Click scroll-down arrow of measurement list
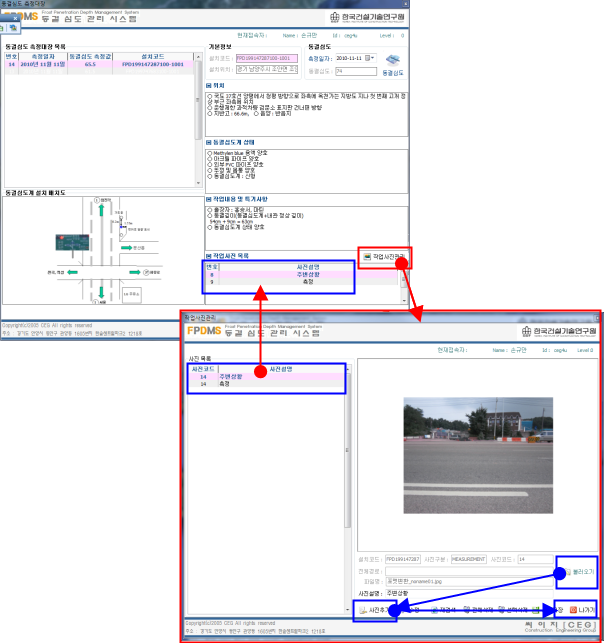604x643 pixels. click(x=198, y=183)
